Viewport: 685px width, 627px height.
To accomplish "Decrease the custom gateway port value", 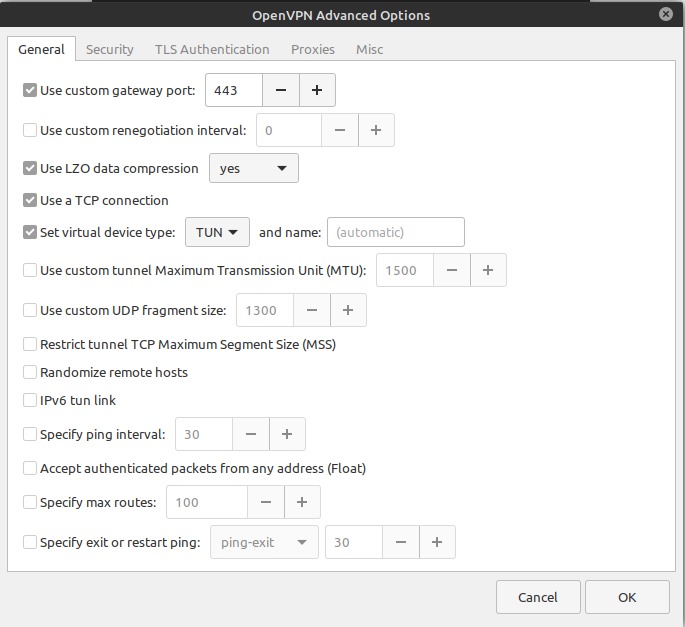I will [281, 90].
